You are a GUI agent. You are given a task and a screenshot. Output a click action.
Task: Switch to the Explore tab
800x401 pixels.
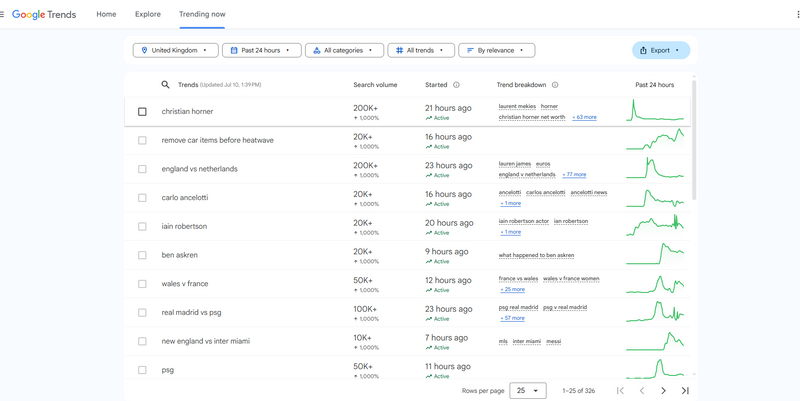[148, 14]
